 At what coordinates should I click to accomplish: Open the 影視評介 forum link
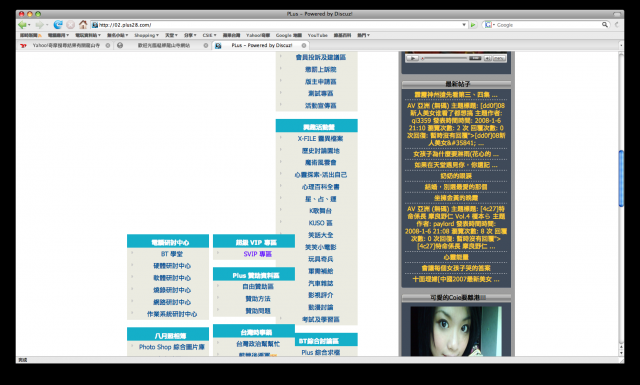pos(320,295)
